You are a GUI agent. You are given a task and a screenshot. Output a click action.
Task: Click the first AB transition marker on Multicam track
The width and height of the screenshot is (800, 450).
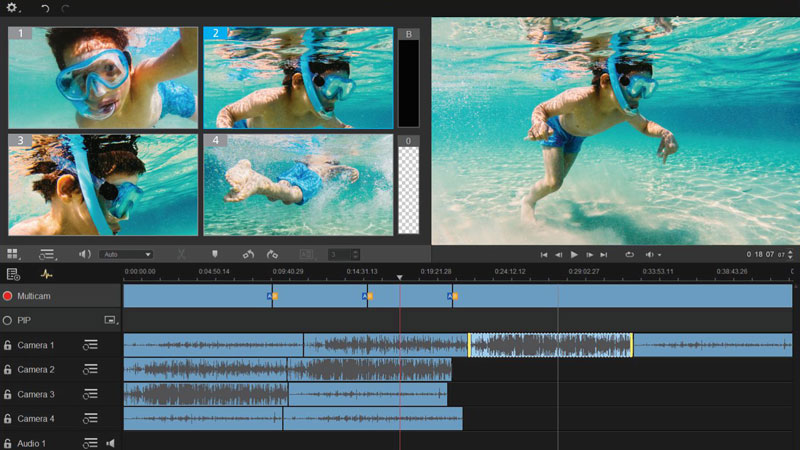point(272,296)
